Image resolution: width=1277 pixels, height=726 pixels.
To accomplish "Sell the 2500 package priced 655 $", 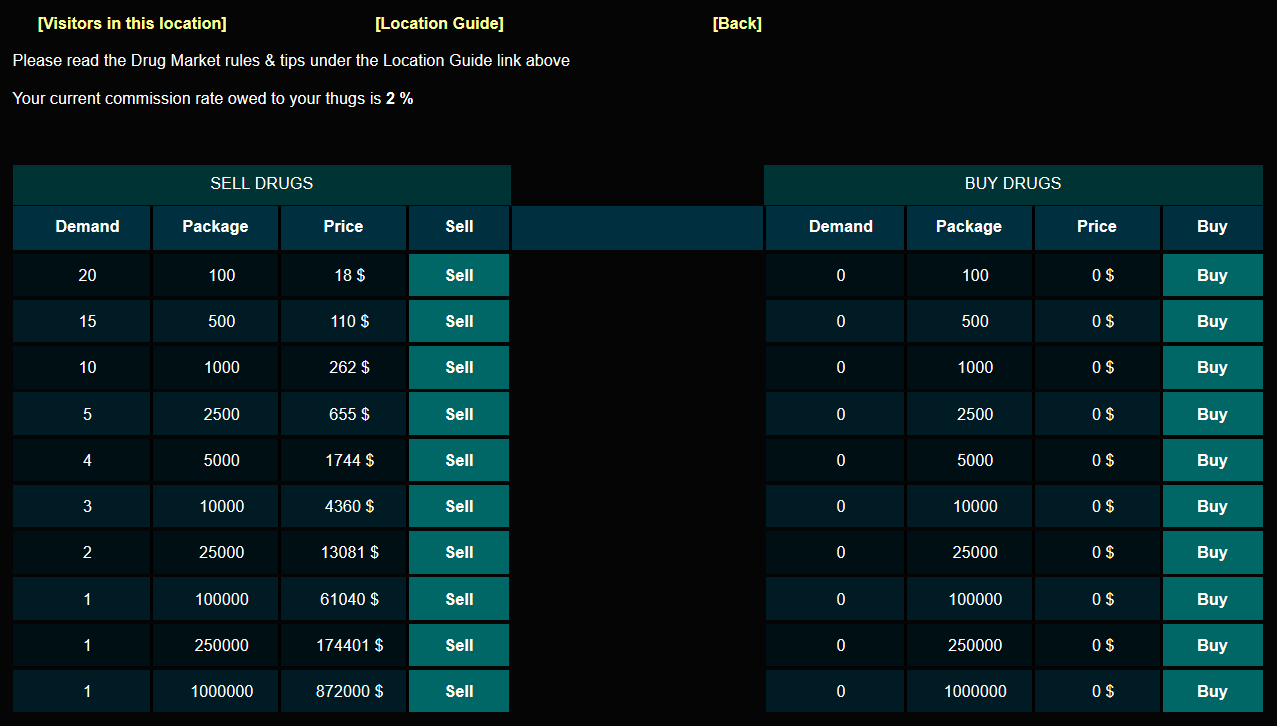I will (459, 414).
